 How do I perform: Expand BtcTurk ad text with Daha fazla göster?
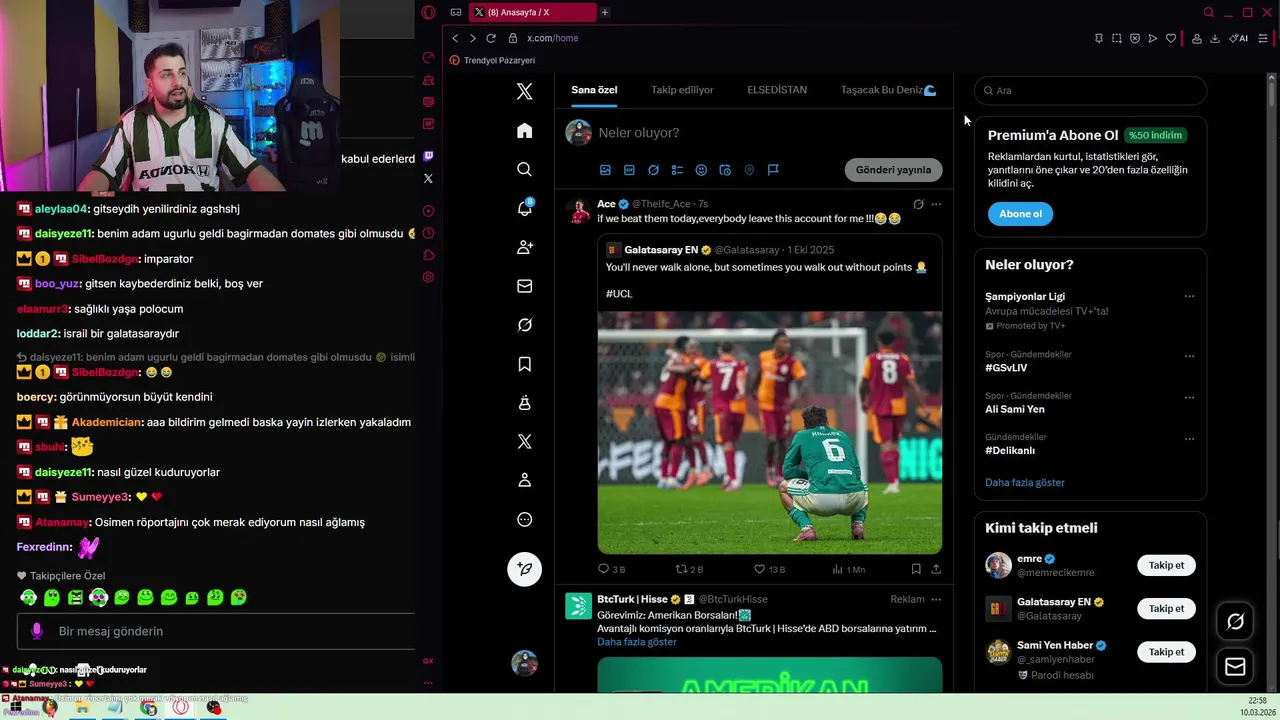(x=637, y=642)
